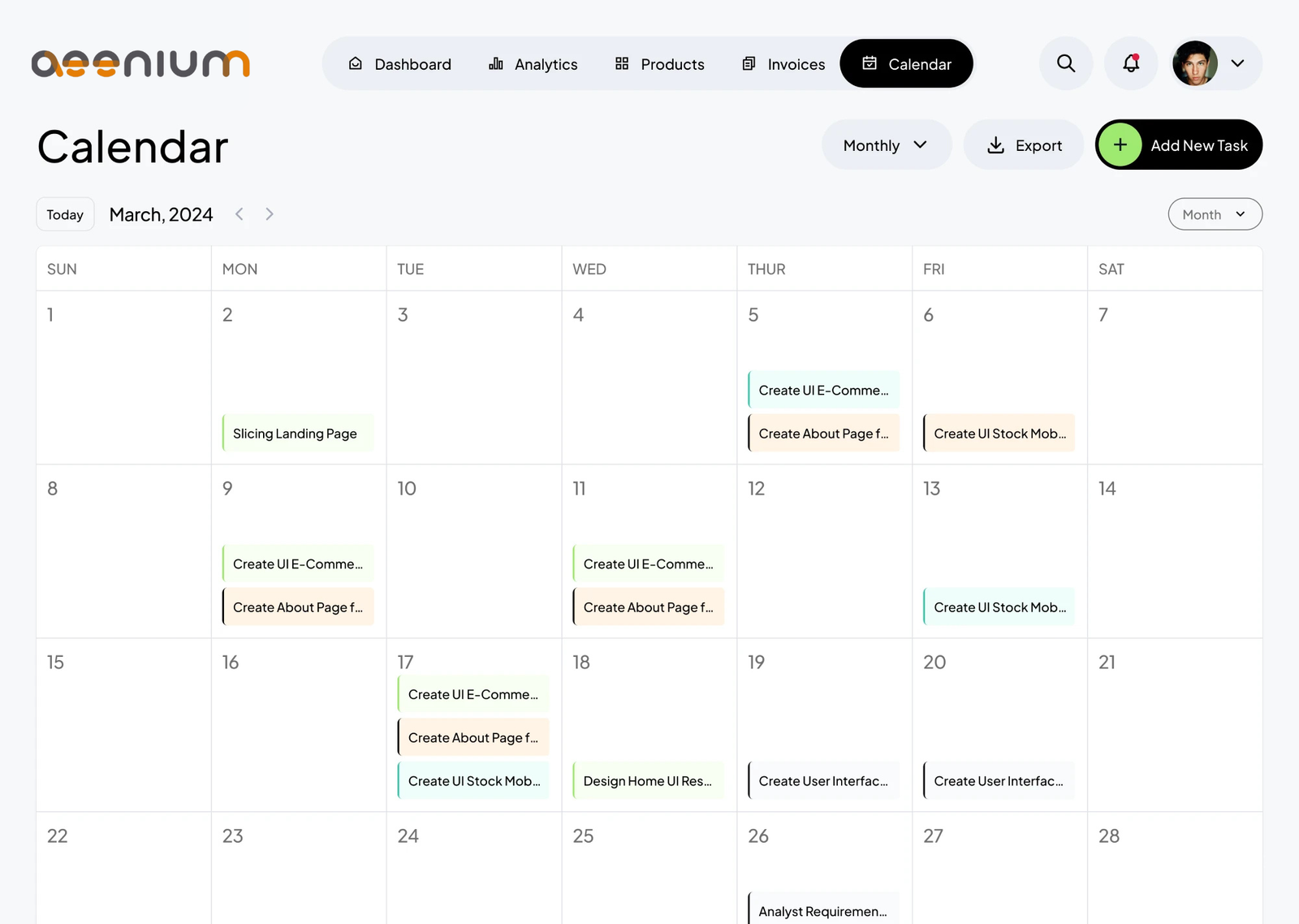The height and width of the screenshot is (924, 1299).
Task: Go to previous month arrow
Action: 240,214
